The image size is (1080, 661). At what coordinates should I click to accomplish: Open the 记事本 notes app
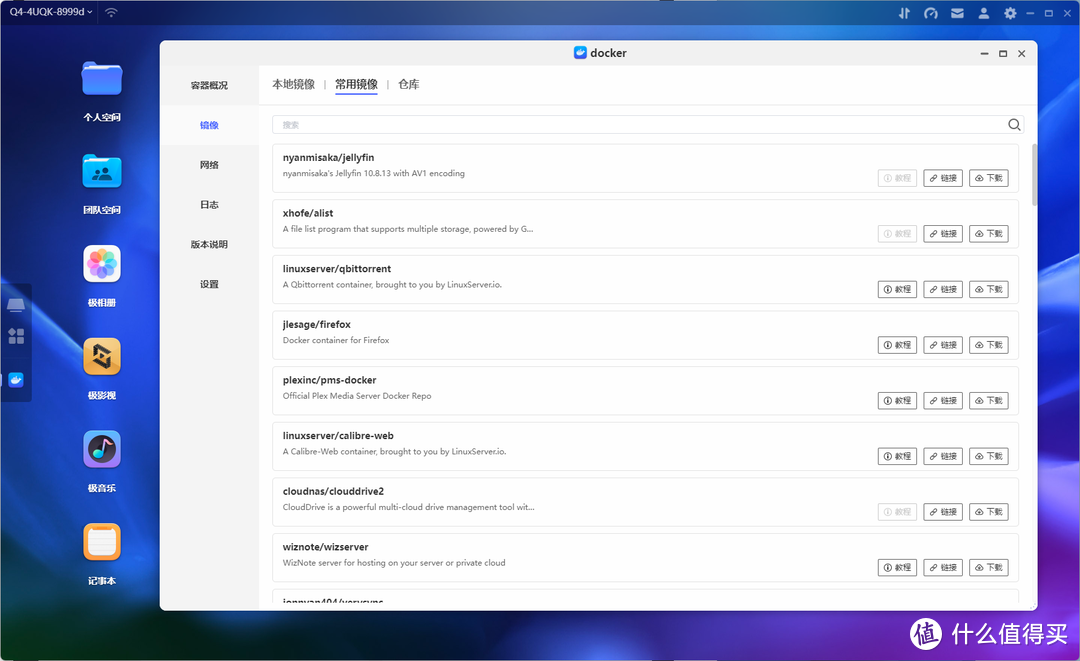click(x=101, y=542)
